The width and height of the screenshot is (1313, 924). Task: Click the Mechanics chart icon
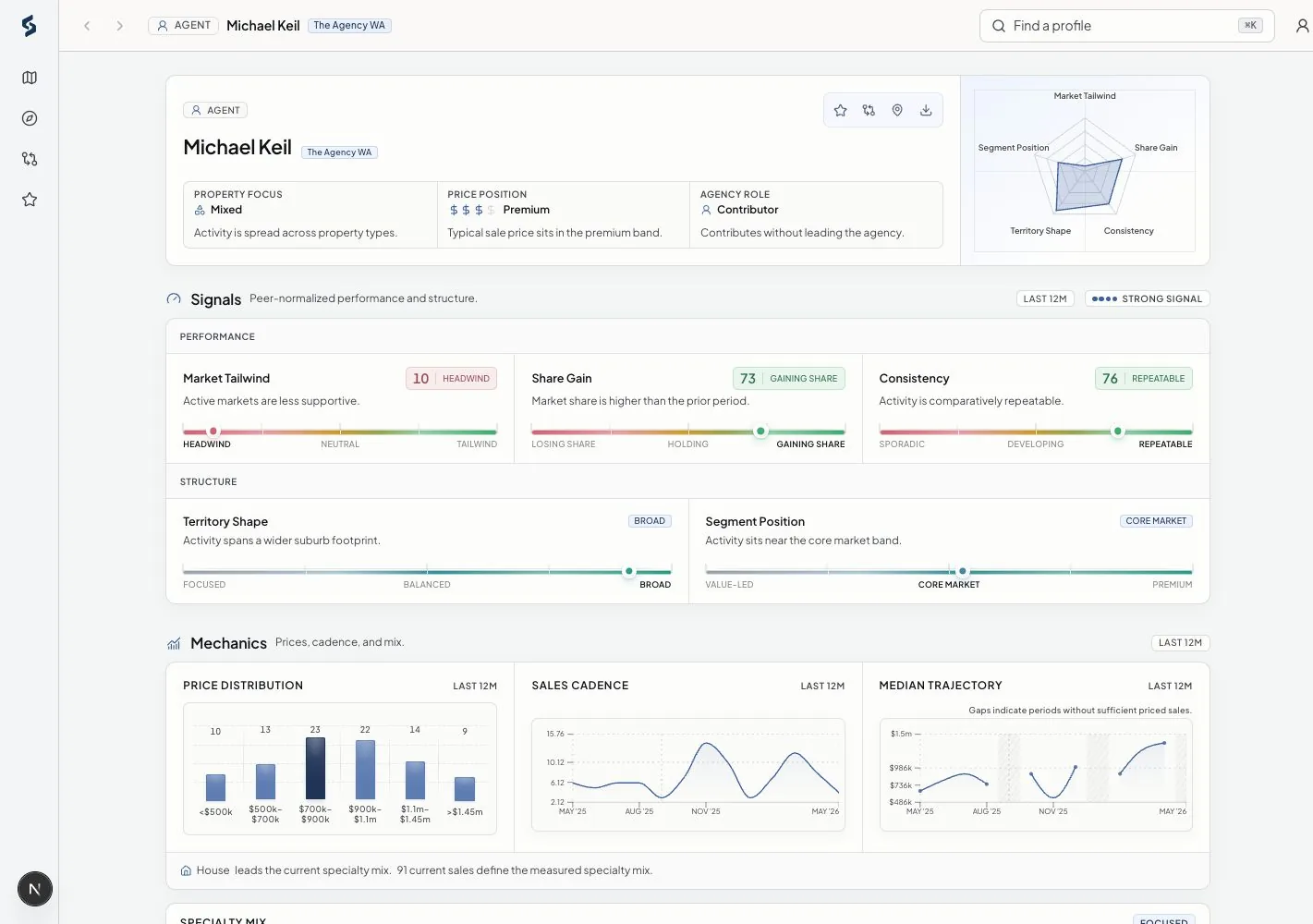(174, 643)
